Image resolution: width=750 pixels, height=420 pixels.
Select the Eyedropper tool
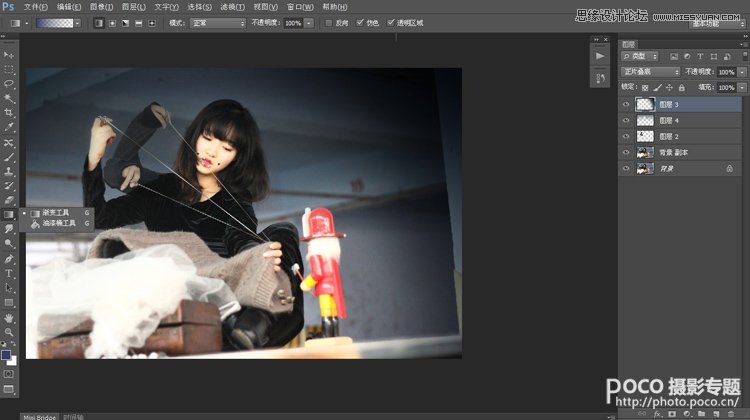click(9, 127)
